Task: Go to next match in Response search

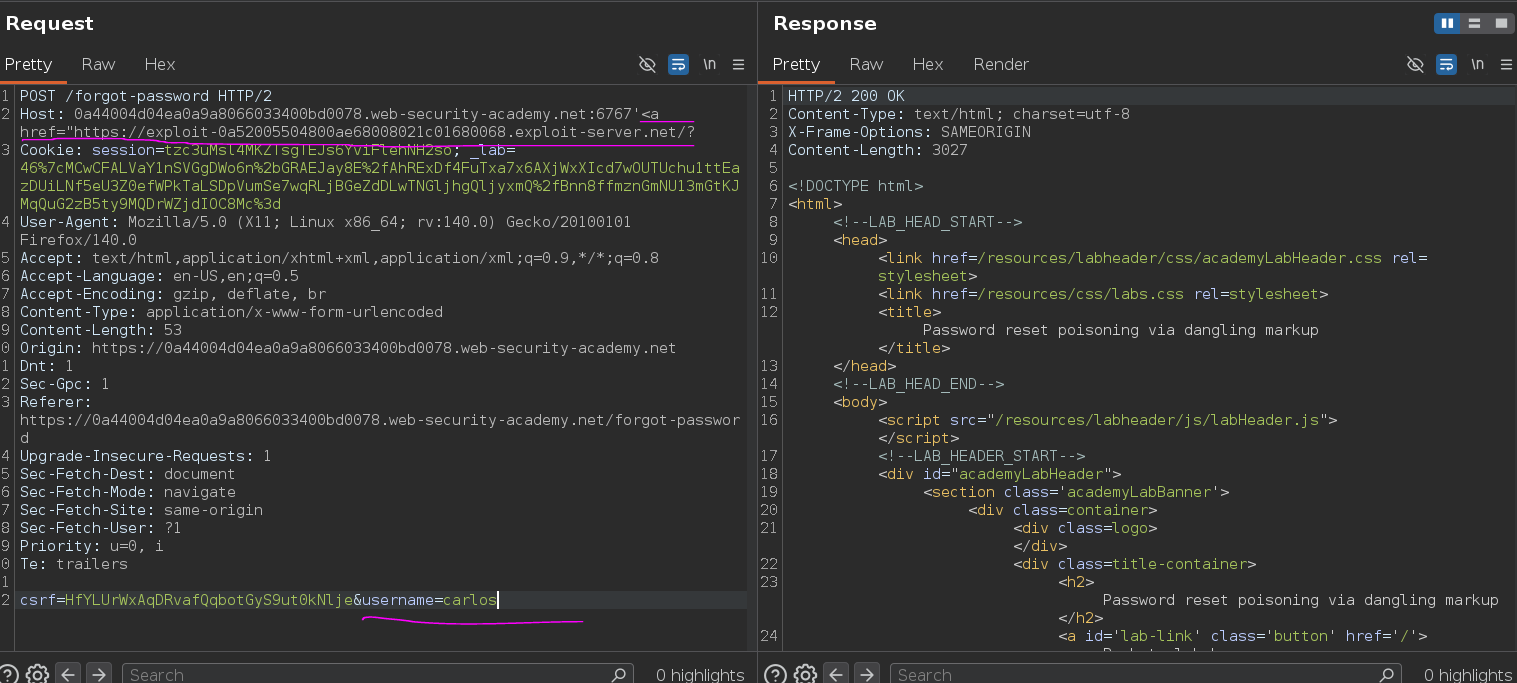Action: [866, 674]
